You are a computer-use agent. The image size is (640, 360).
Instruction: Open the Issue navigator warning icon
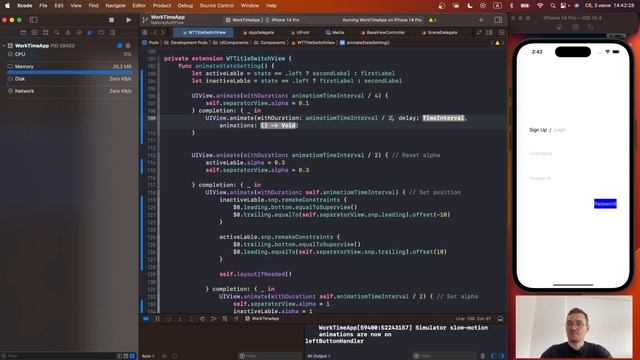[x=68, y=33]
